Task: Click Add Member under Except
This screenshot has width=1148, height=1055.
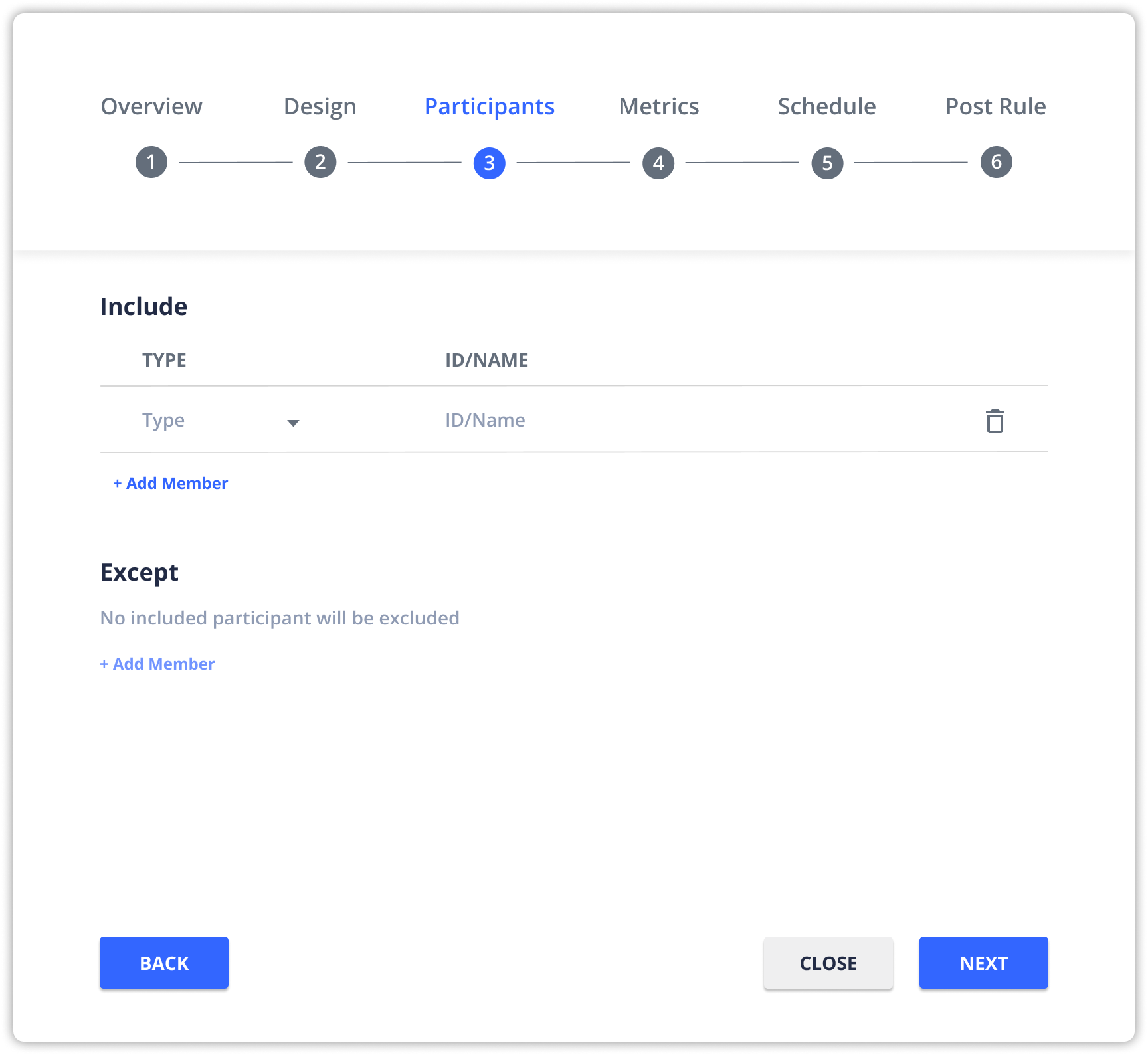Action: point(157,664)
